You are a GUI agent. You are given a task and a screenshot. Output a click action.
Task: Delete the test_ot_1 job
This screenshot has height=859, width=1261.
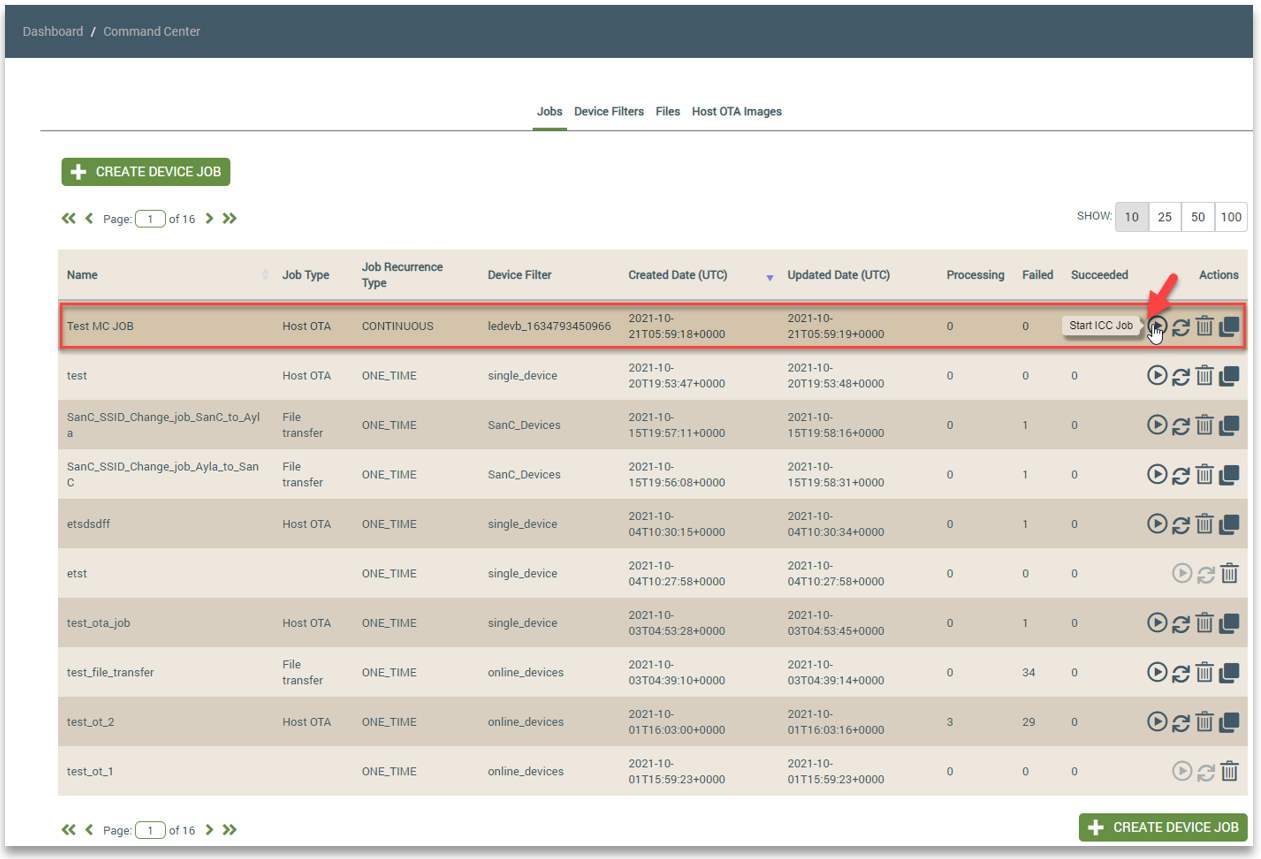[x=1230, y=771]
